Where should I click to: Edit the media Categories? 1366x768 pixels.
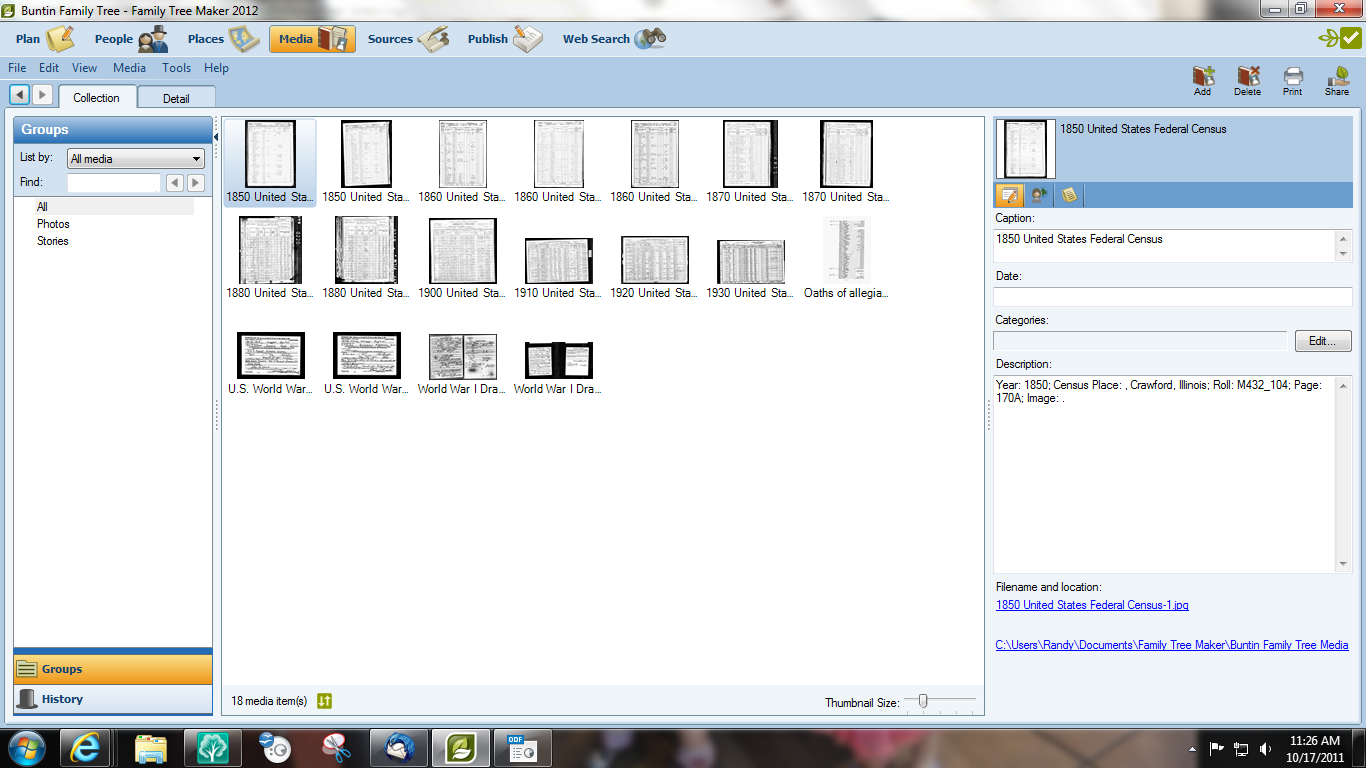(1322, 341)
